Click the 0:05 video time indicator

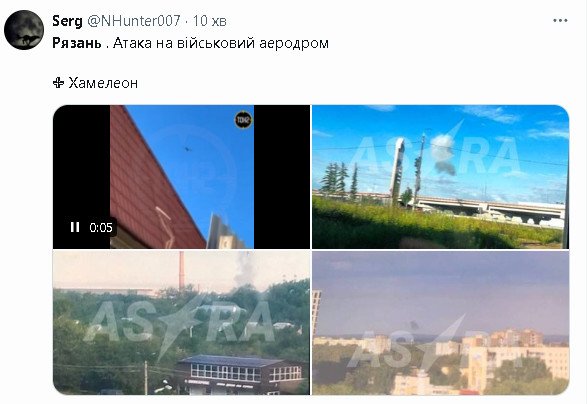[101, 227]
